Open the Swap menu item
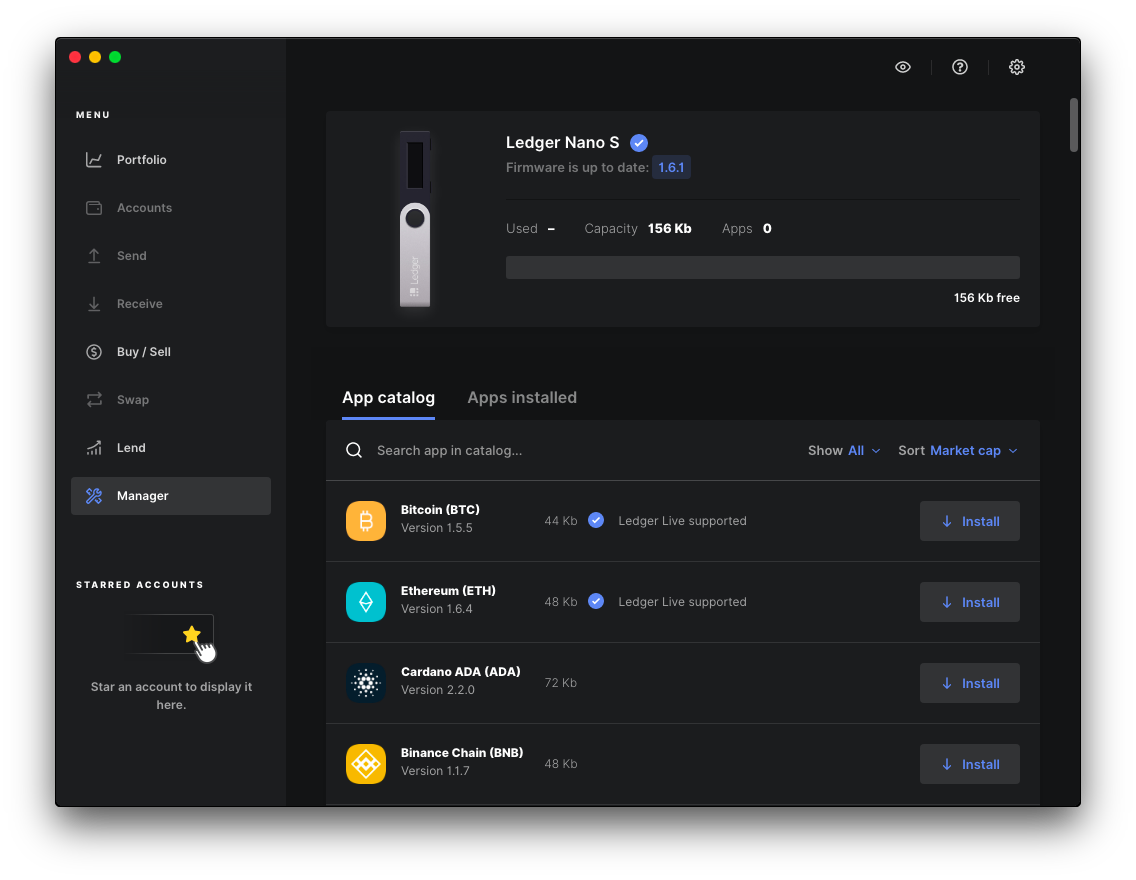1136x880 pixels. coord(171,400)
